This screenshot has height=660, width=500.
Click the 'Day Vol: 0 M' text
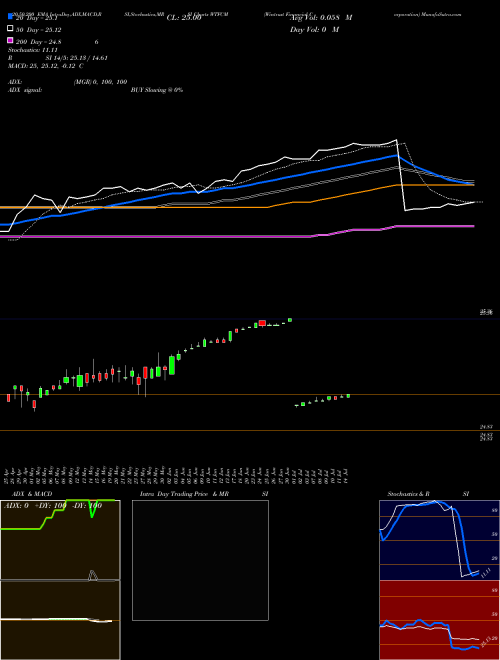coord(314,29)
